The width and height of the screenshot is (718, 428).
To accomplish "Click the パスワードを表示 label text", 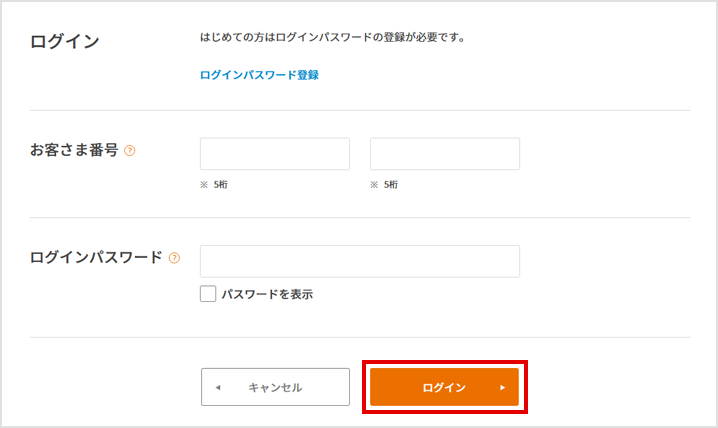I will pyautogui.click(x=267, y=294).
